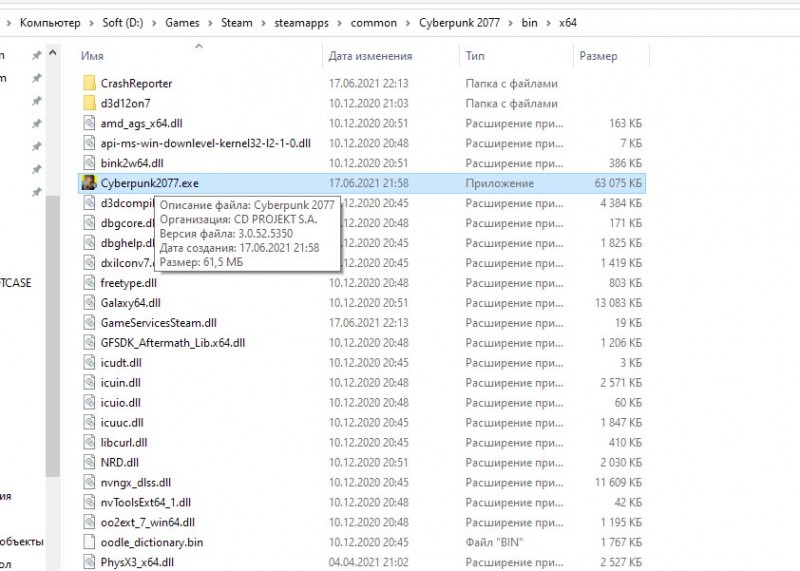Click the Файл "BIN" type cell
This screenshot has width=800, height=571.
click(494, 542)
